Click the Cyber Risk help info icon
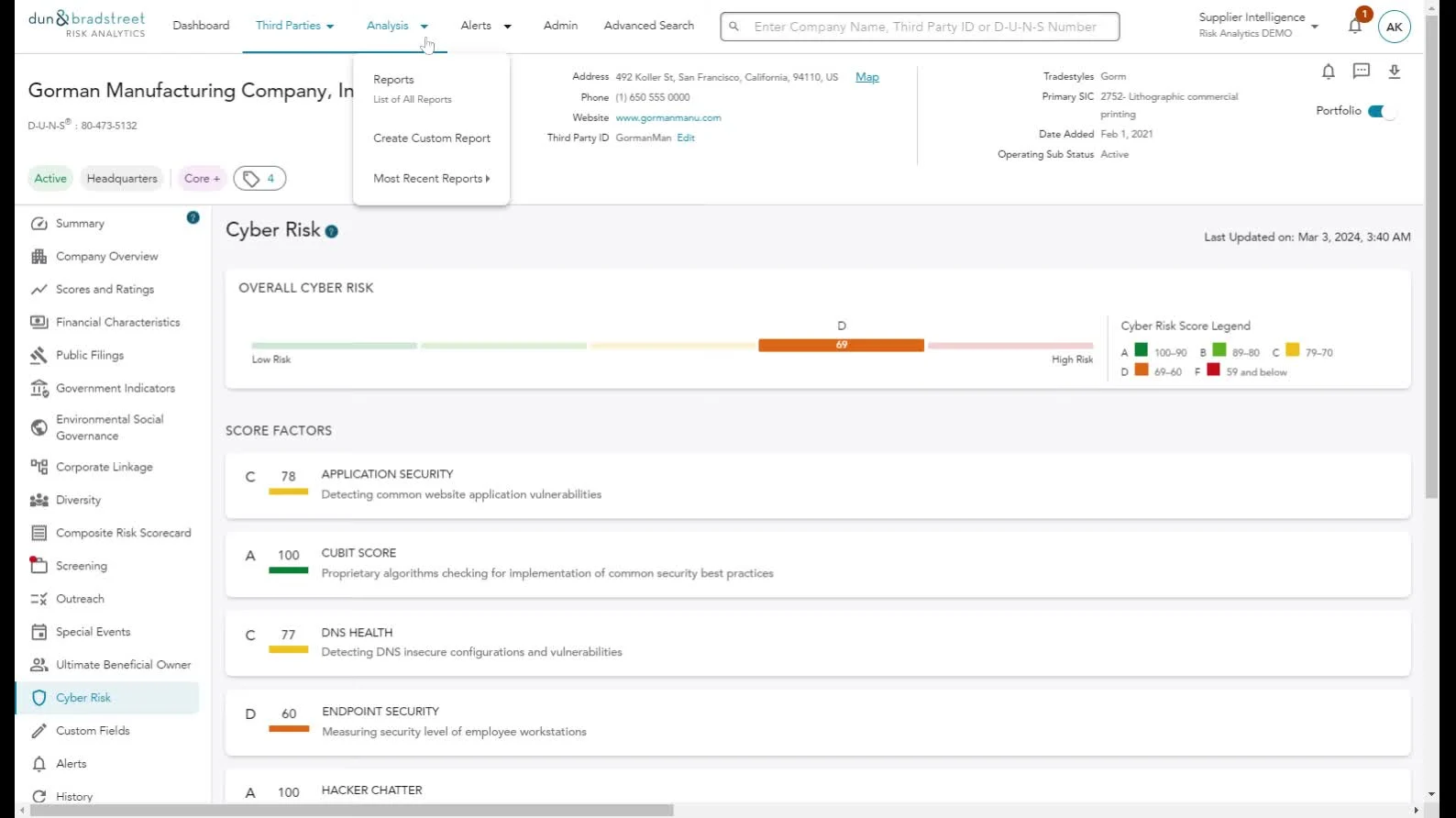Screen dimensions: 1456x818 pyautogui.click(x=332, y=232)
